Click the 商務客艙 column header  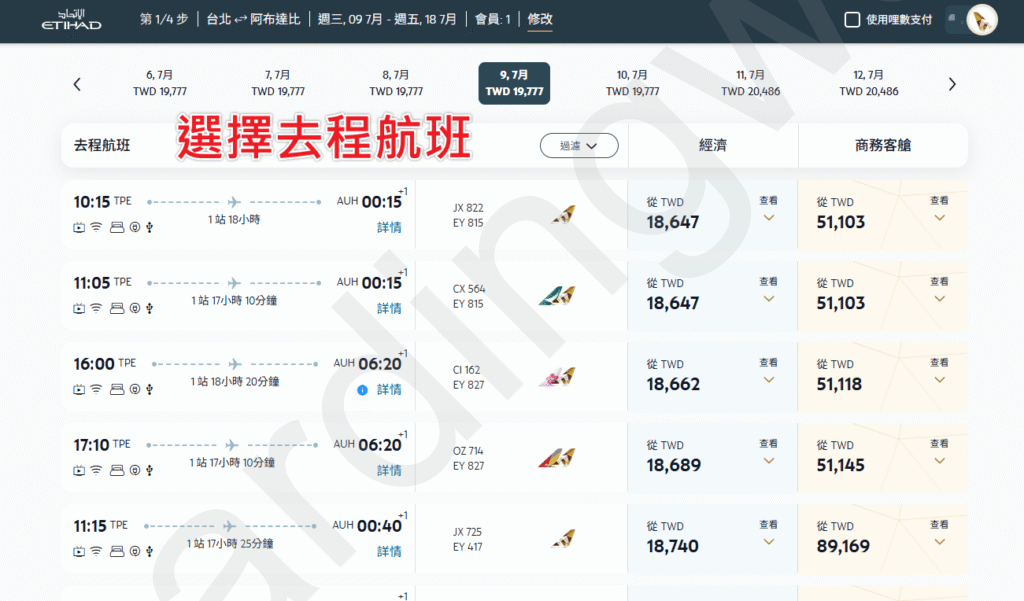883,145
